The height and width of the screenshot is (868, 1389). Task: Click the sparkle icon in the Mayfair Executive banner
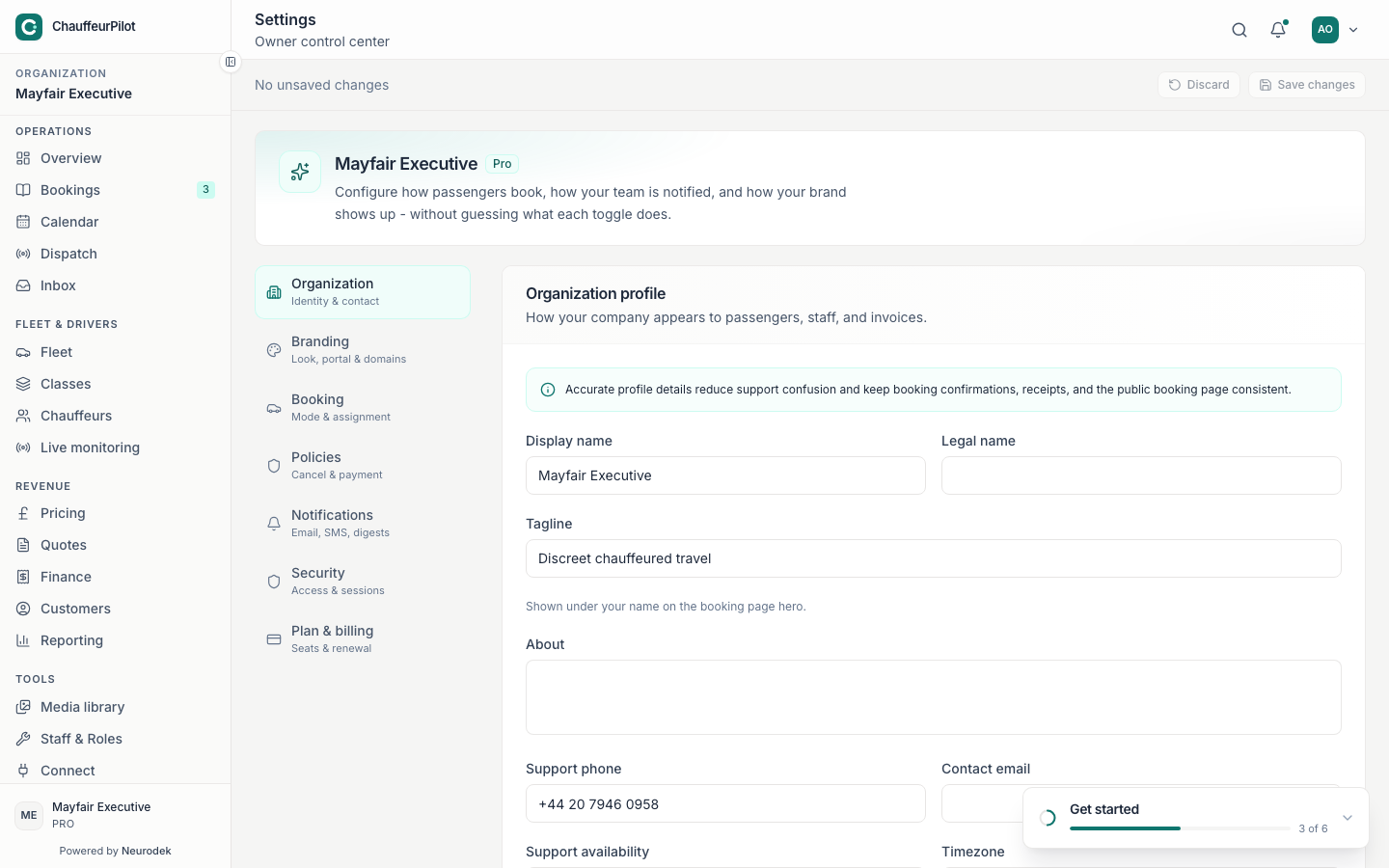[300, 172]
